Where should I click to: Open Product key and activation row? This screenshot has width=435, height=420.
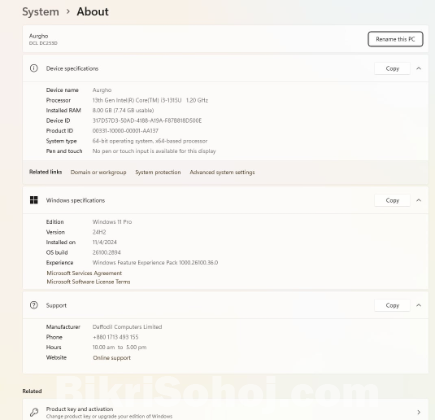[225, 410]
